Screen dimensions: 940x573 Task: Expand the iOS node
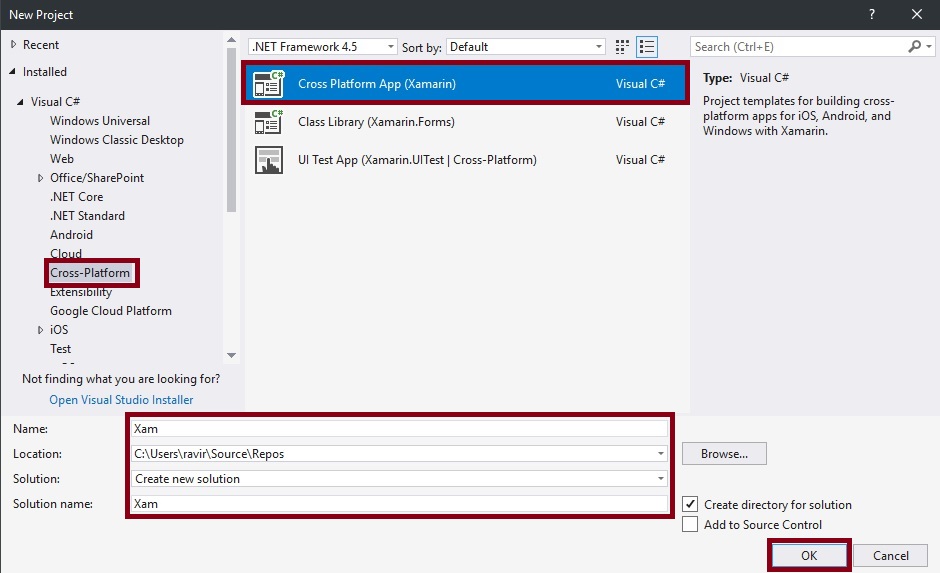tap(40, 330)
